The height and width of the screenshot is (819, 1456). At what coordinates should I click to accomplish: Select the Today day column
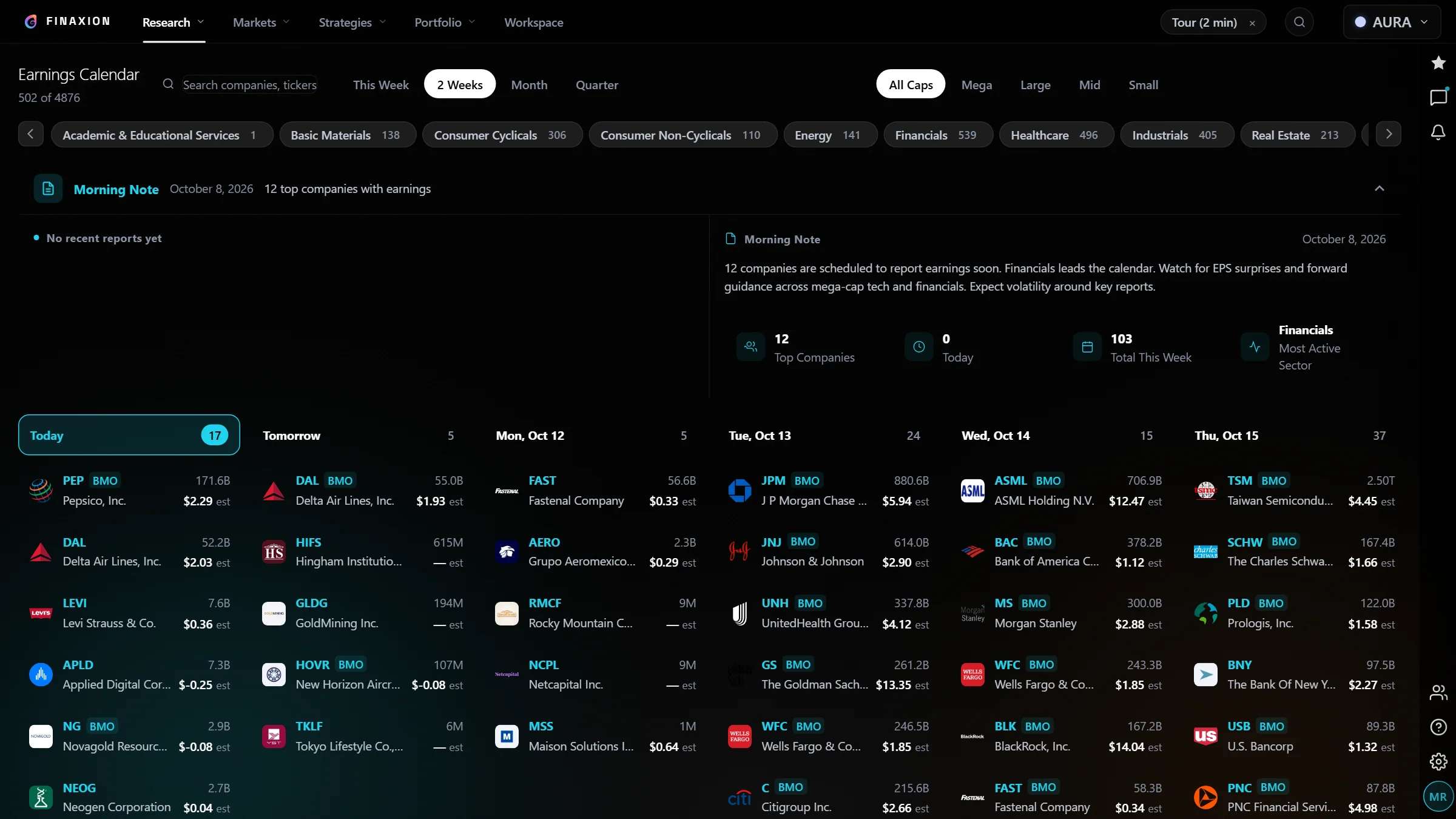tap(129, 435)
